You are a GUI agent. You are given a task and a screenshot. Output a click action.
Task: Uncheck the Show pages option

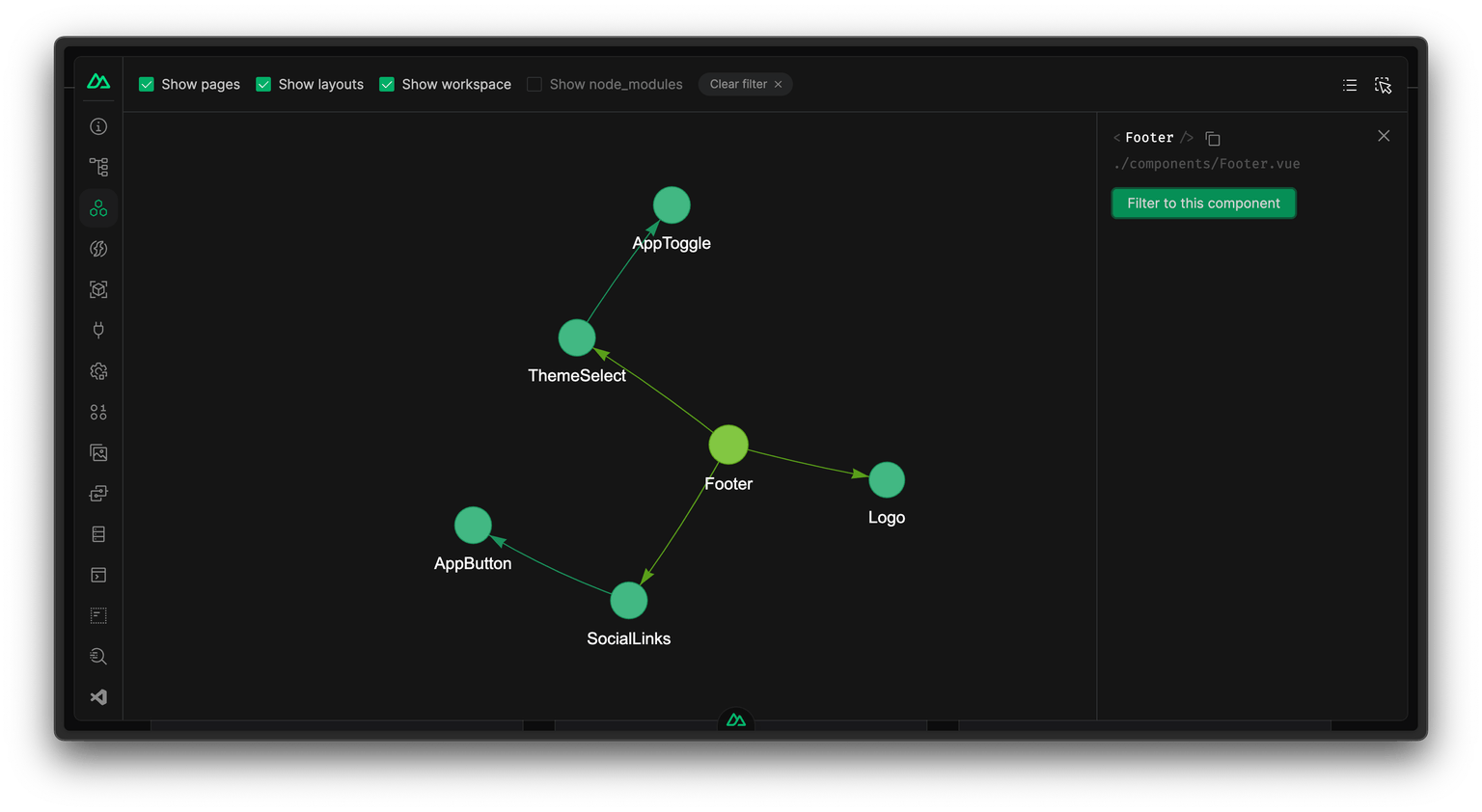[x=147, y=84]
